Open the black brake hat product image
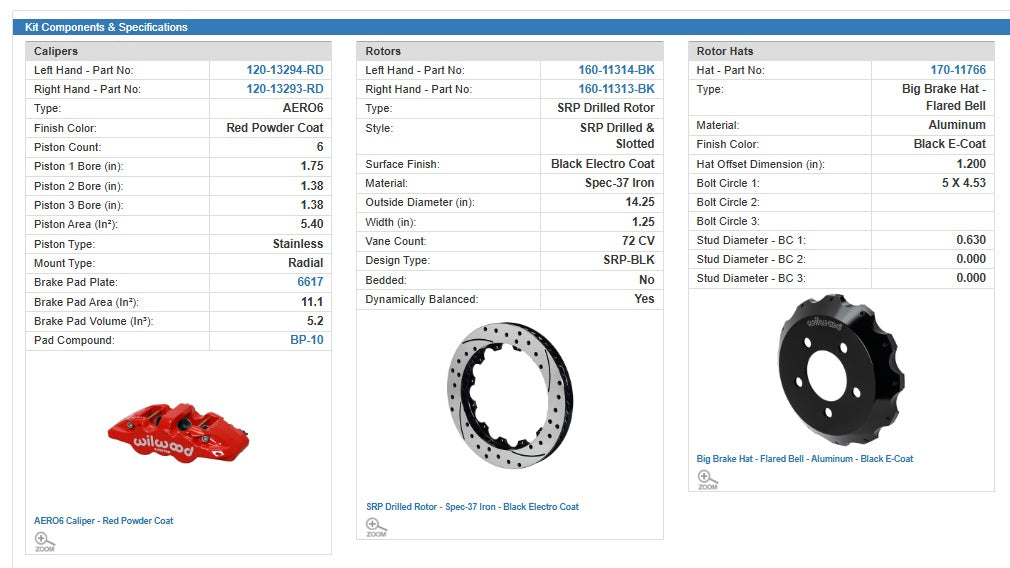1010x568 pixels. click(840, 369)
